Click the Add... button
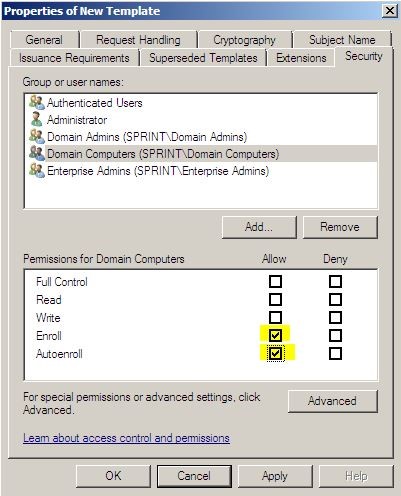 tap(259, 227)
